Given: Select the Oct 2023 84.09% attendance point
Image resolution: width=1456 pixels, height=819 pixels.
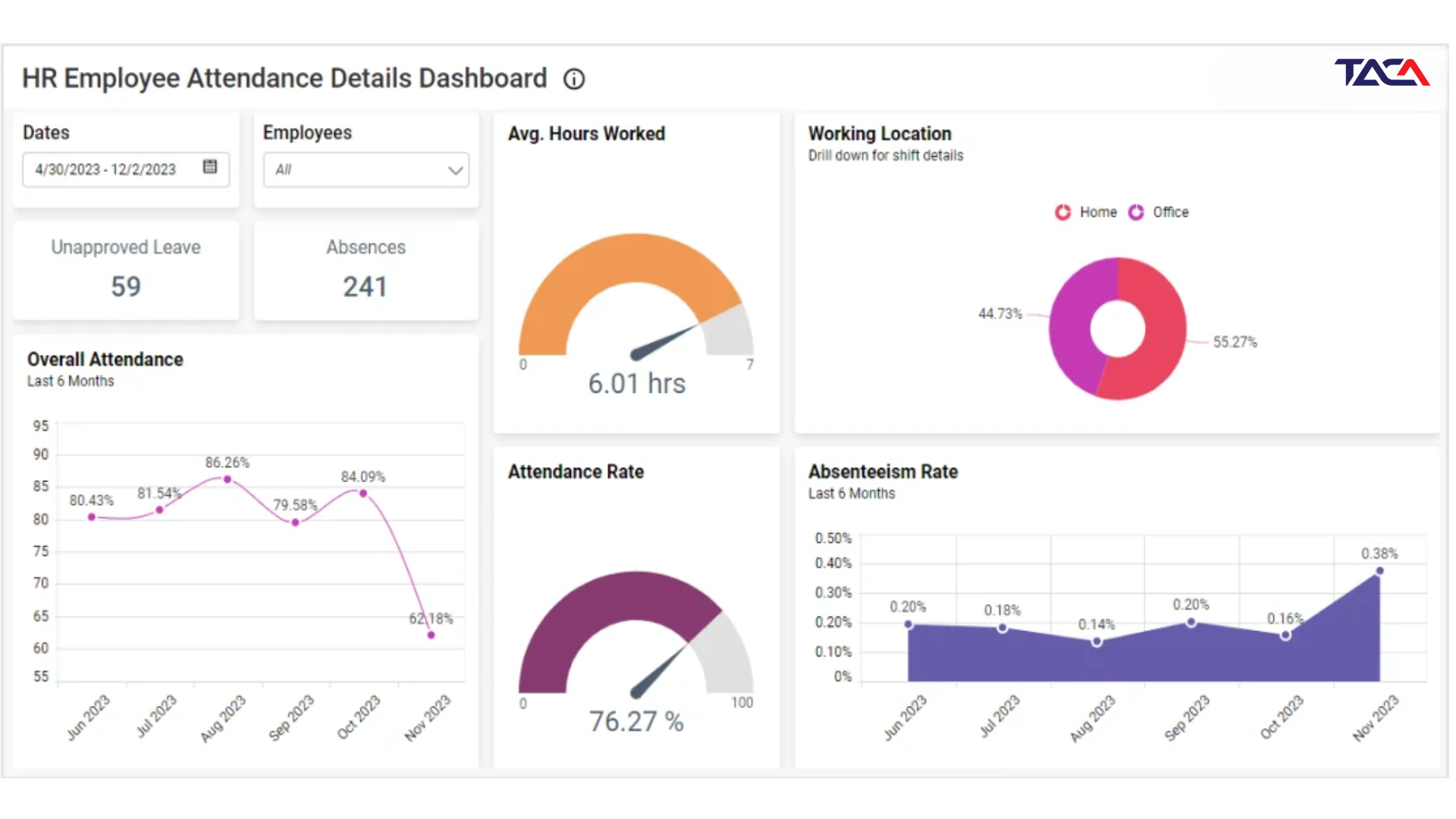Looking at the screenshot, I should (363, 494).
